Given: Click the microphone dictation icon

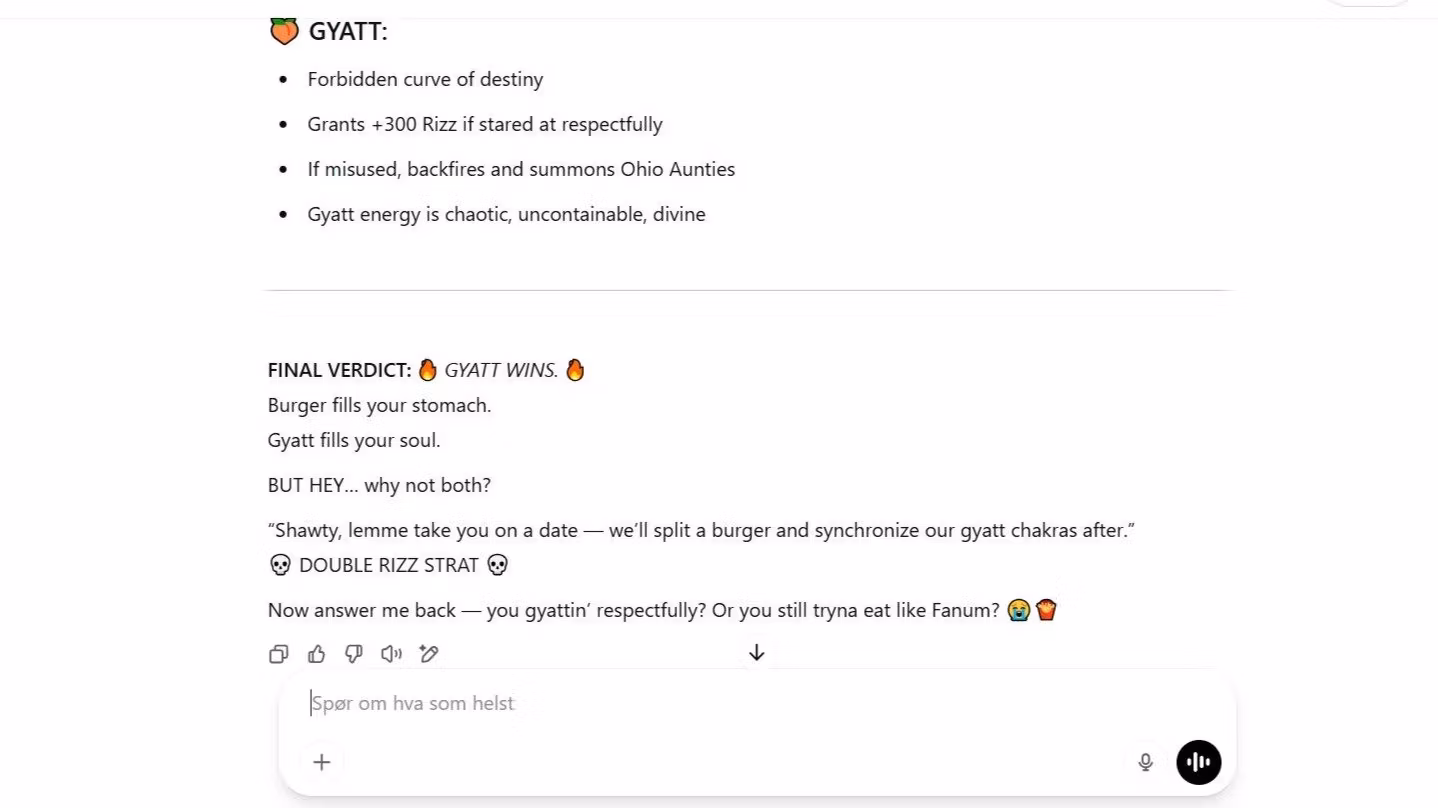Looking at the screenshot, I should [1146, 762].
